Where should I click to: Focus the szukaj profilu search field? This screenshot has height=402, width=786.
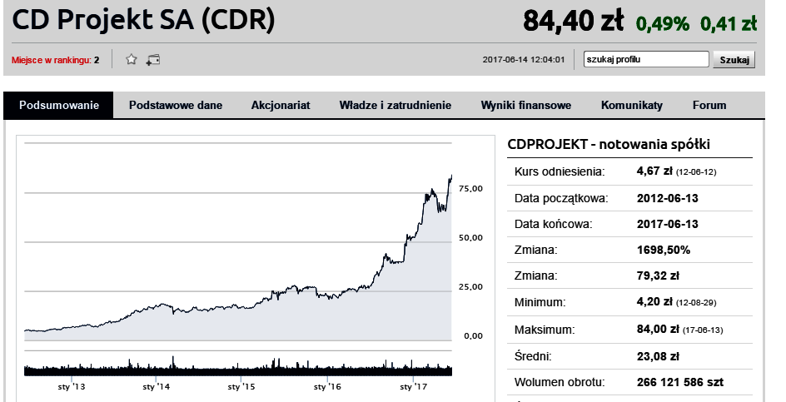click(x=647, y=59)
